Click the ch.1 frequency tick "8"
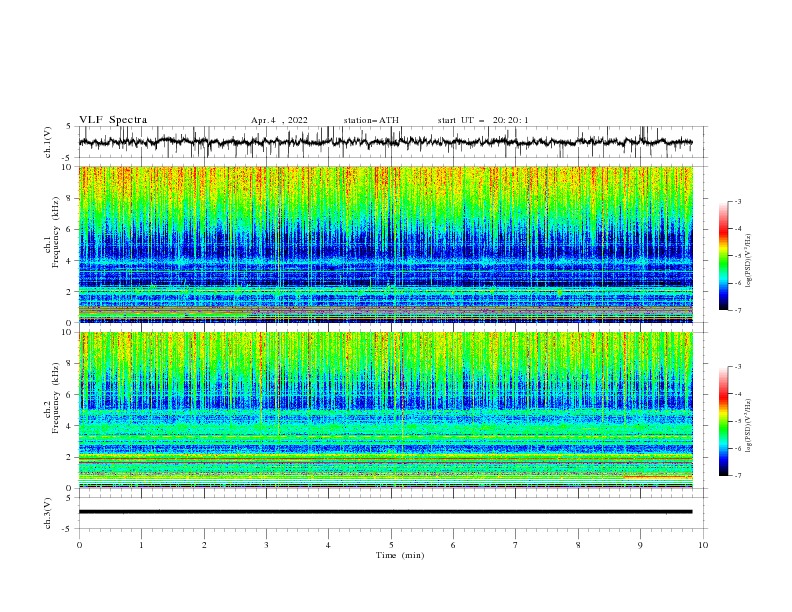 (70, 198)
